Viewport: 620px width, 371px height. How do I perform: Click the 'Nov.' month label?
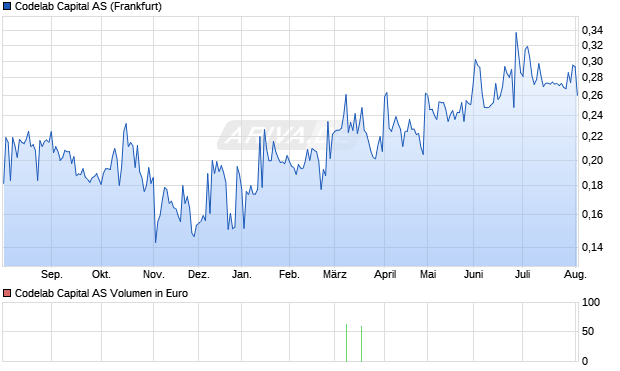(153, 274)
